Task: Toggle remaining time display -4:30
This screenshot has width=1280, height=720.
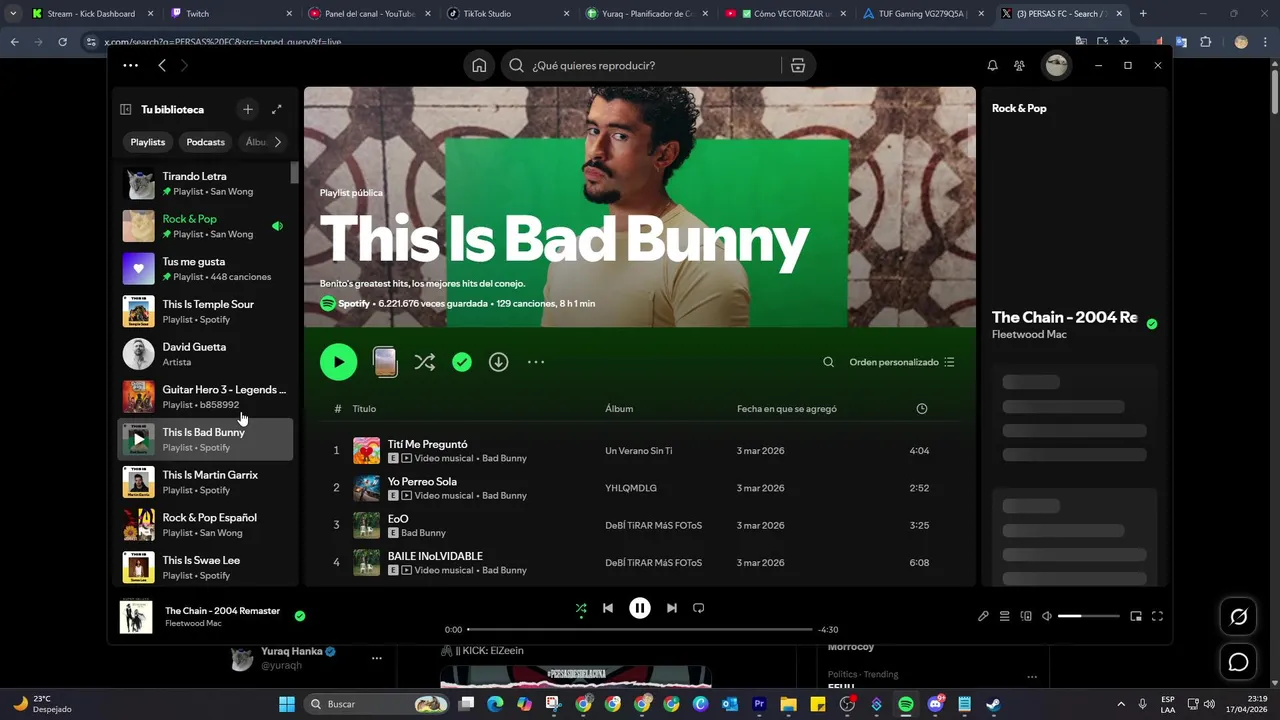Action: [x=828, y=630]
